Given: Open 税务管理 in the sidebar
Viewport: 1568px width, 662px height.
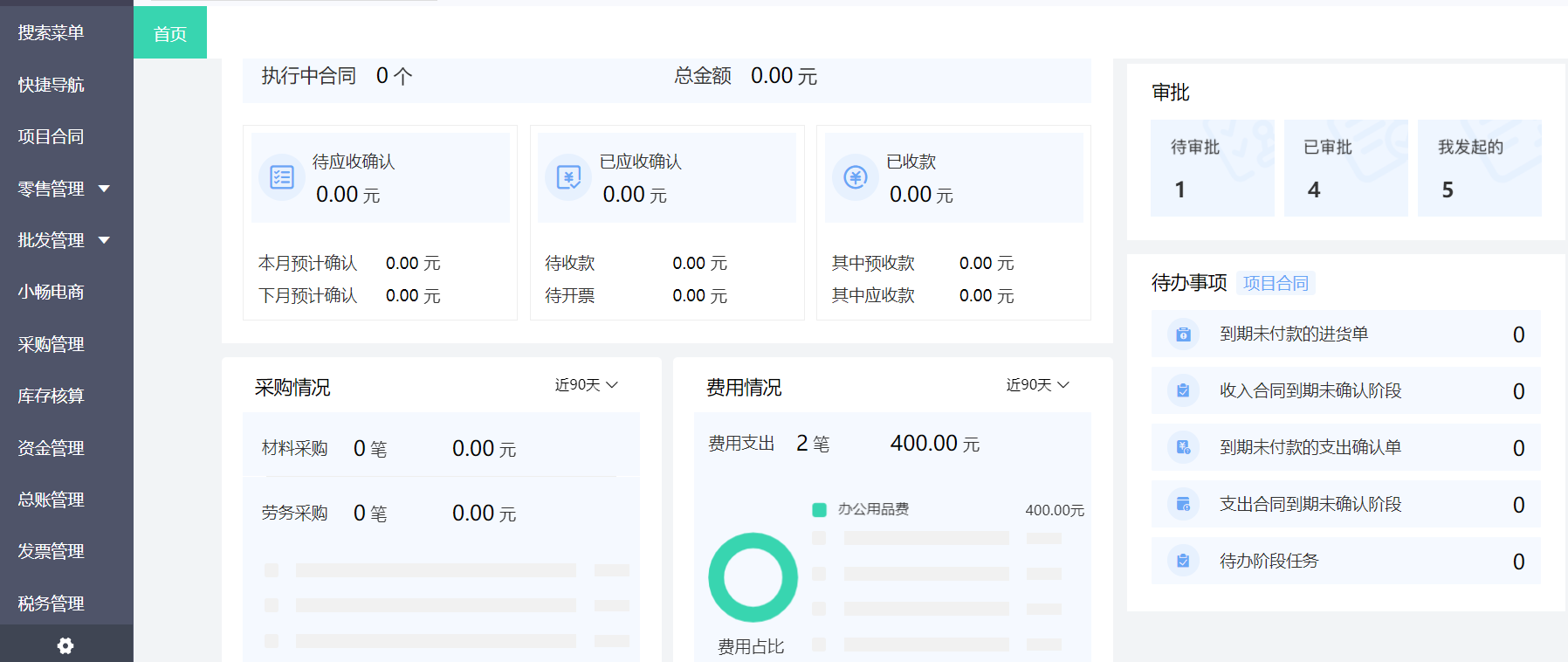Looking at the screenshot, I should click(x=52, y=603).
